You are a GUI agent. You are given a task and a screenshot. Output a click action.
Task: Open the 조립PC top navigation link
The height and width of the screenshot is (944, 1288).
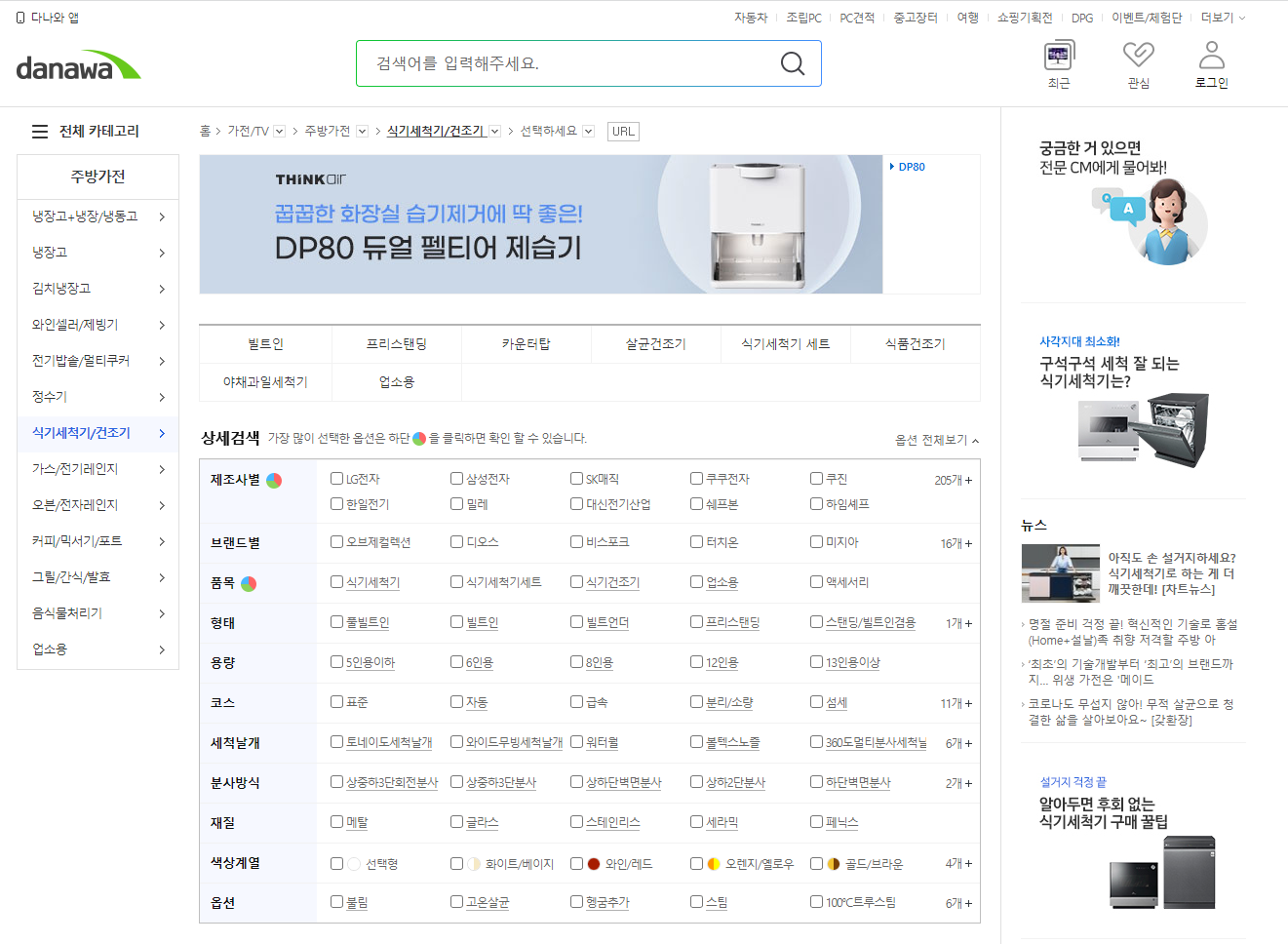click(x=803, y=18)
